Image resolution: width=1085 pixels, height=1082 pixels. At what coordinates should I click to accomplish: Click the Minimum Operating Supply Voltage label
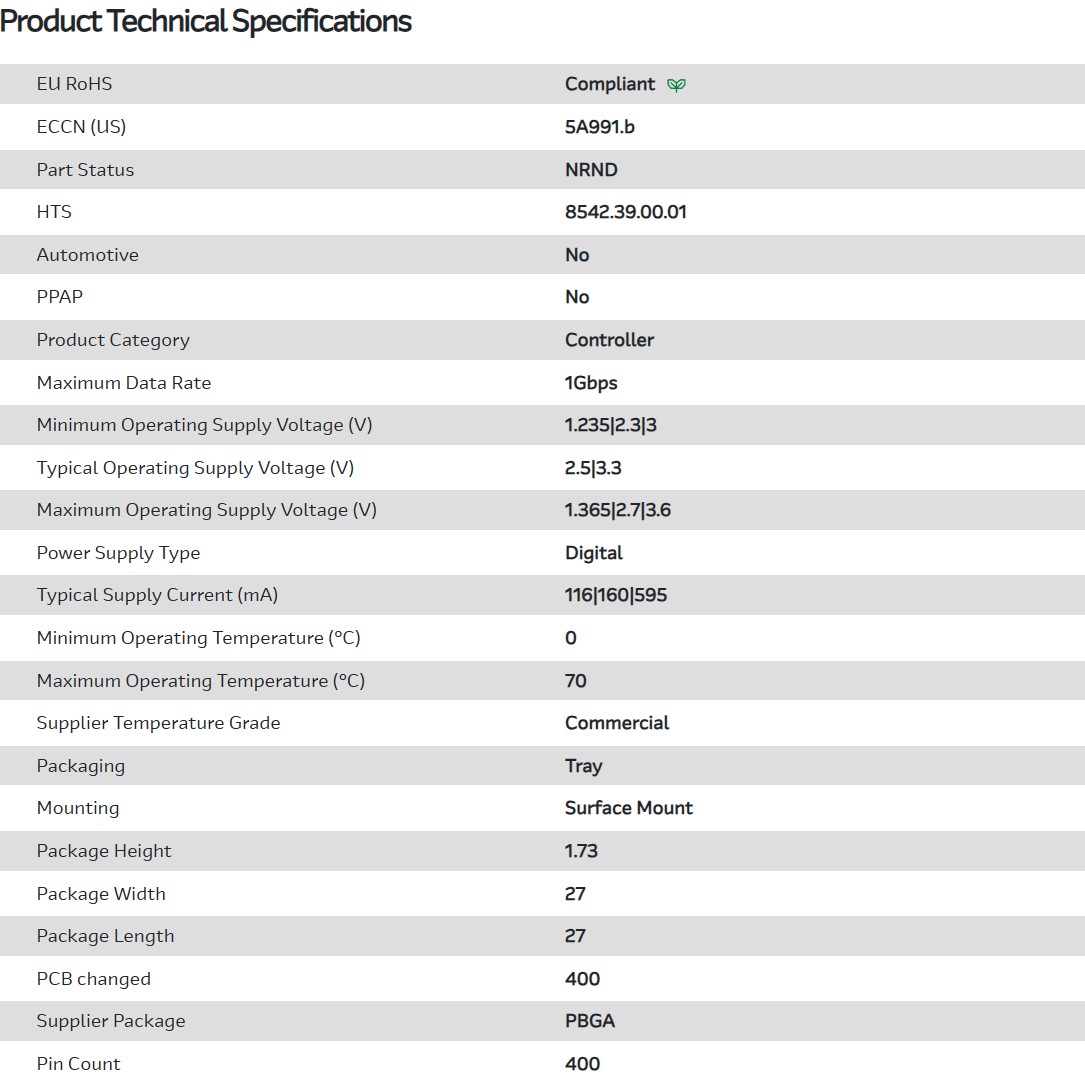point(204,425)
